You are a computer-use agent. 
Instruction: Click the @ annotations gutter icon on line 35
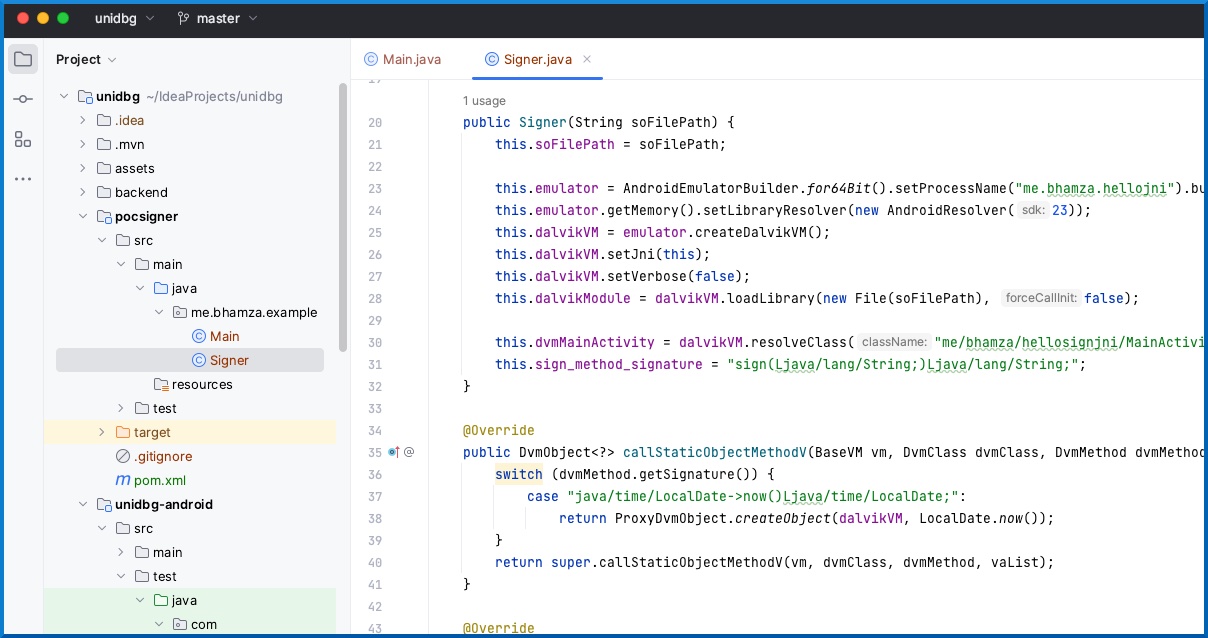click(408, 452)
